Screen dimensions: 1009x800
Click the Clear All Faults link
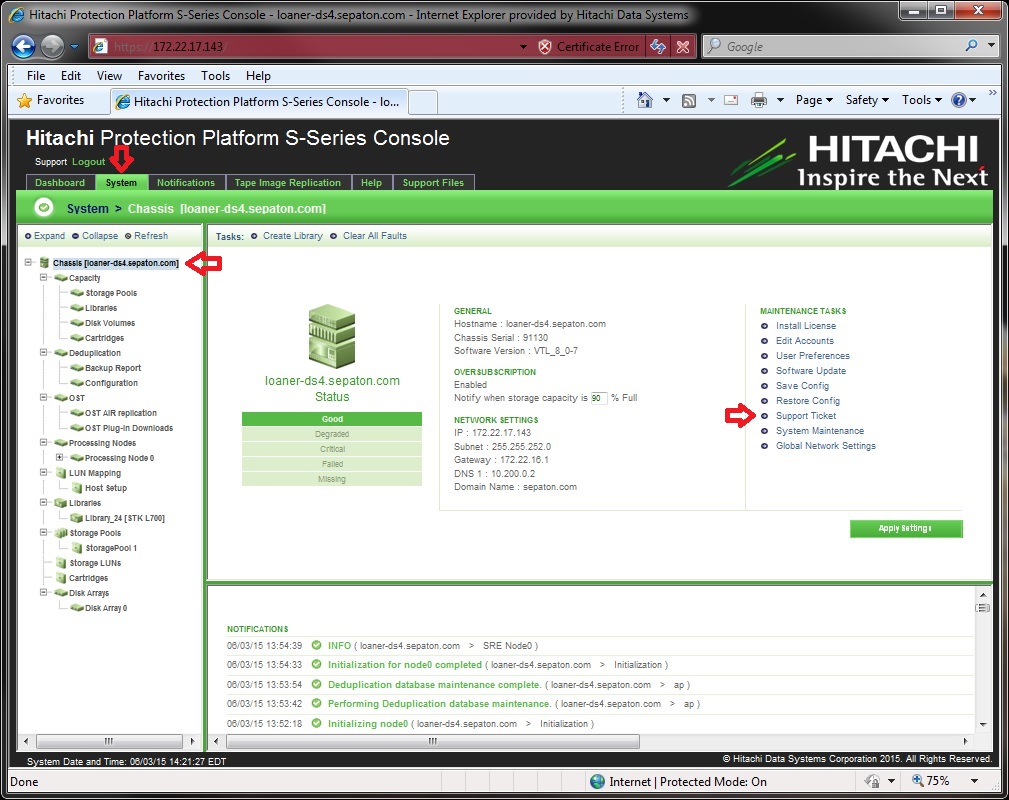[x=375, y=236]
